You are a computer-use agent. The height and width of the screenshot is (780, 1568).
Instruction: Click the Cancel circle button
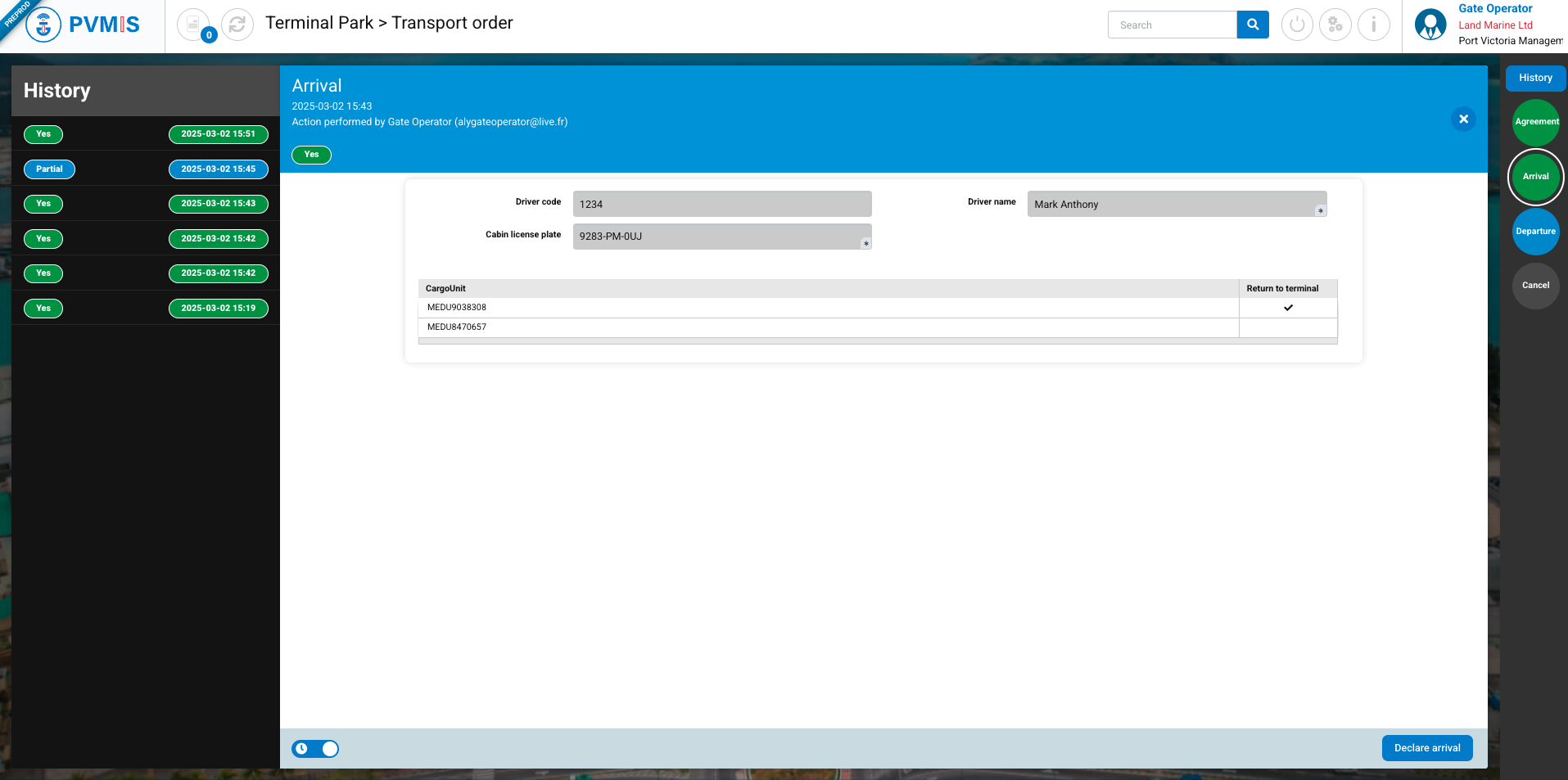coord(1535,286)
